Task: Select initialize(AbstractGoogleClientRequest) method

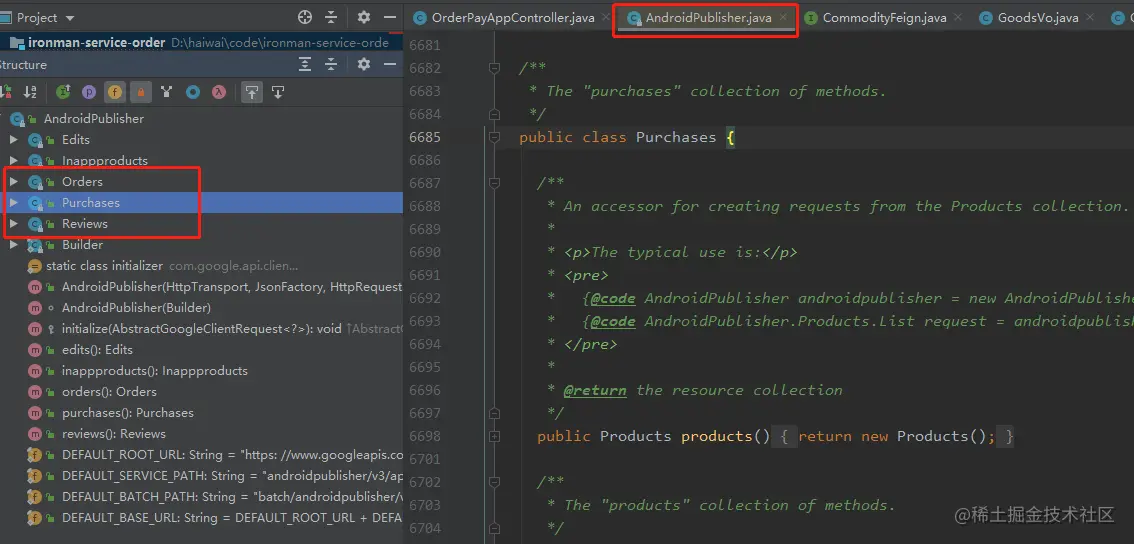Action: point(201,328)
